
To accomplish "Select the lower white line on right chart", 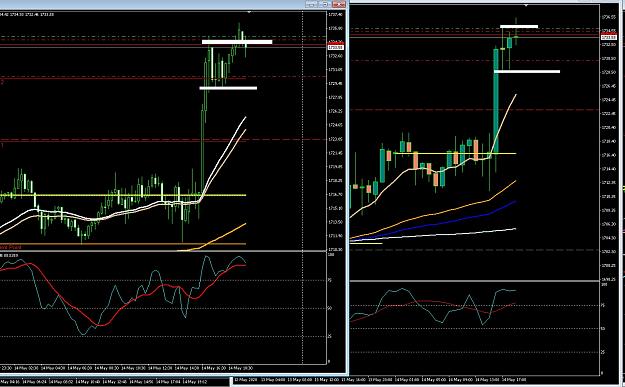I will [x=527, y=72].
